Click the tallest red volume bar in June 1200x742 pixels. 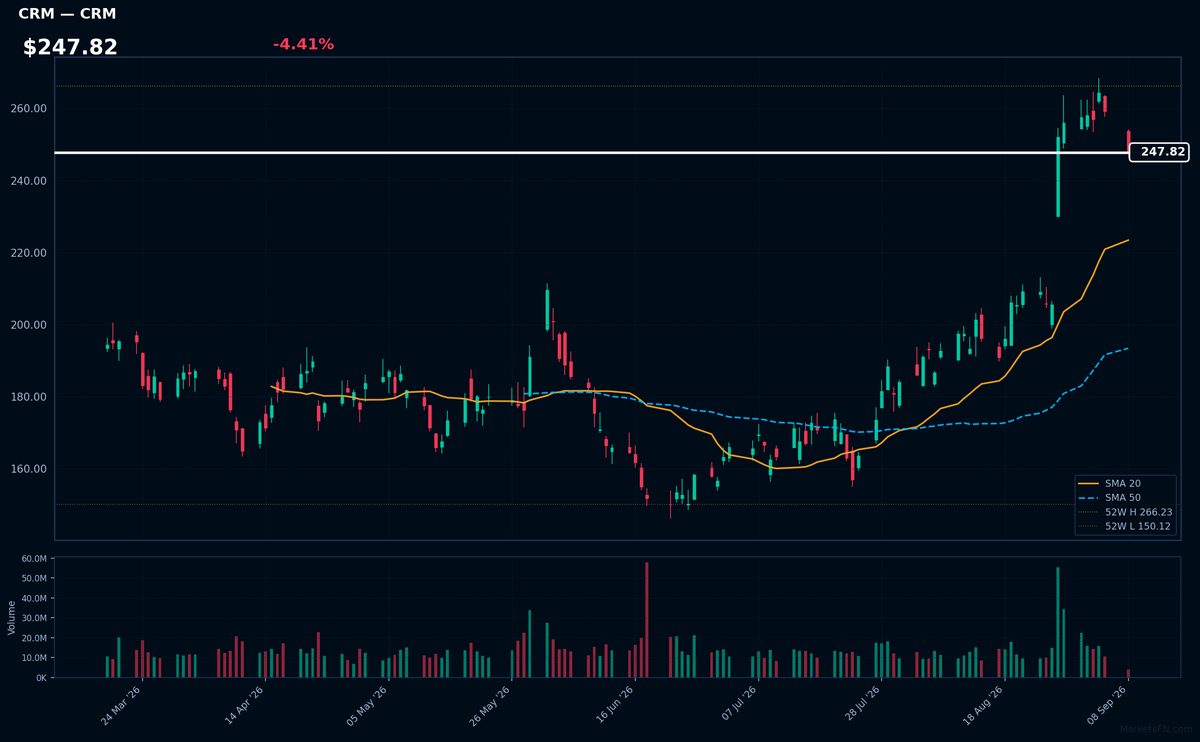tap(647, 620)
